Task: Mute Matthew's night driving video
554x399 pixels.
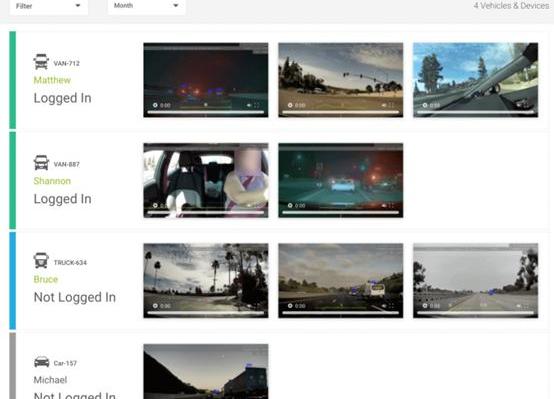Action: [249, 105]
